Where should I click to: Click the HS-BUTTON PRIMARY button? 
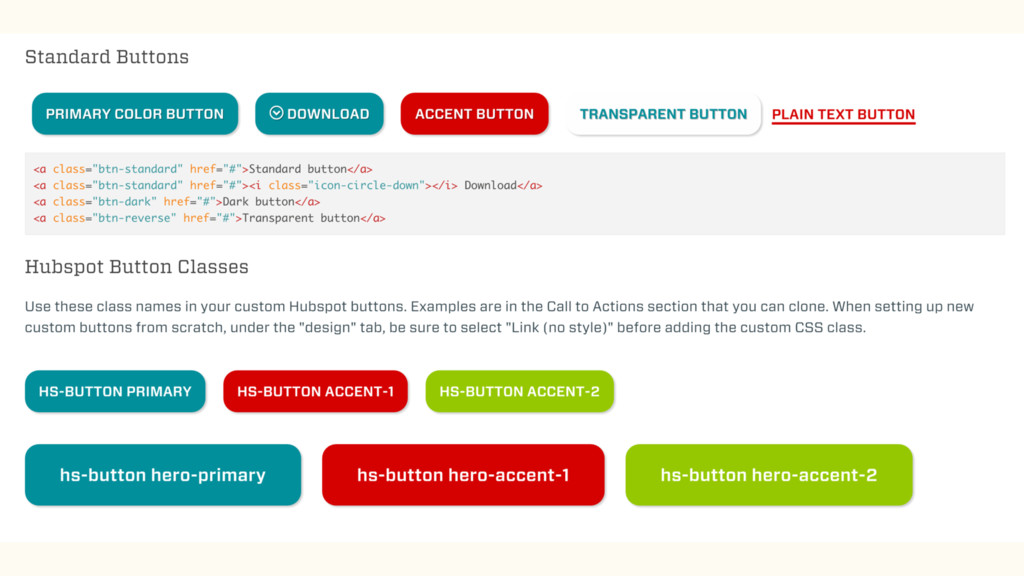click(115, 391)
